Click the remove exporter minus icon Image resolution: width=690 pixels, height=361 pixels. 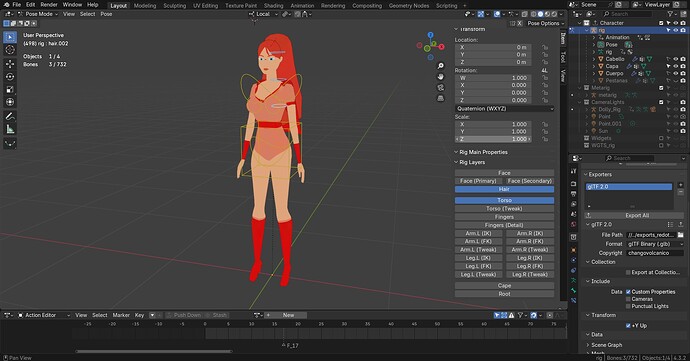point(680,192)
